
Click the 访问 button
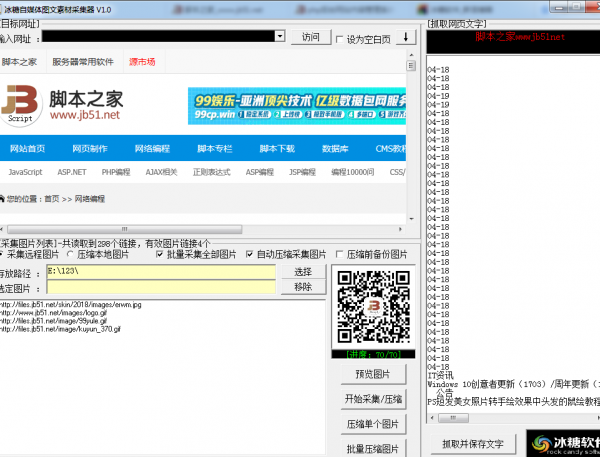(x=311, y=37)
